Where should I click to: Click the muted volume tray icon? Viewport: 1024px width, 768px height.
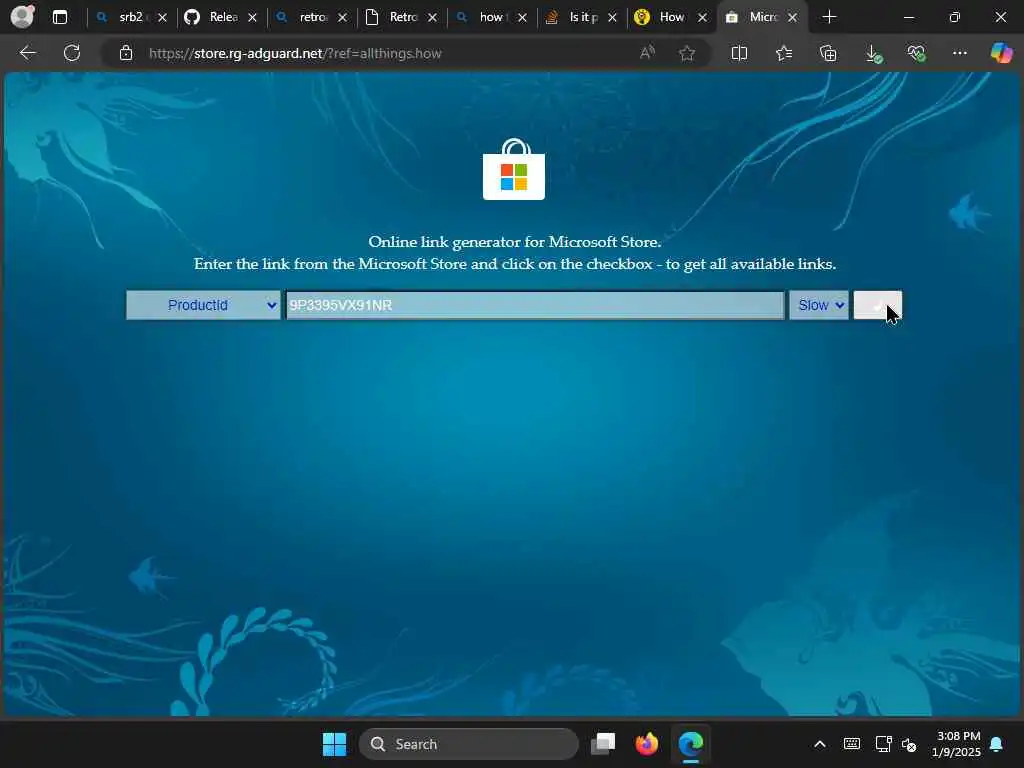click(909, 744)
